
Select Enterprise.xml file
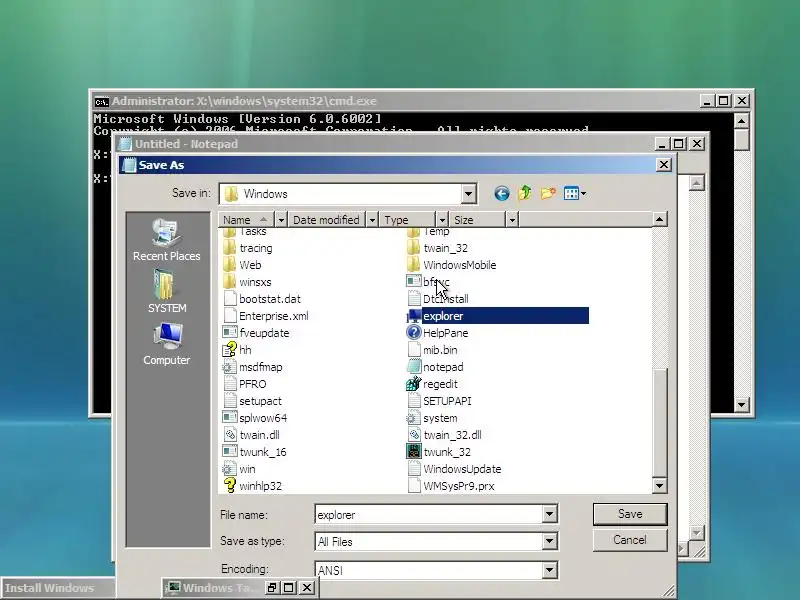[266, 316]
